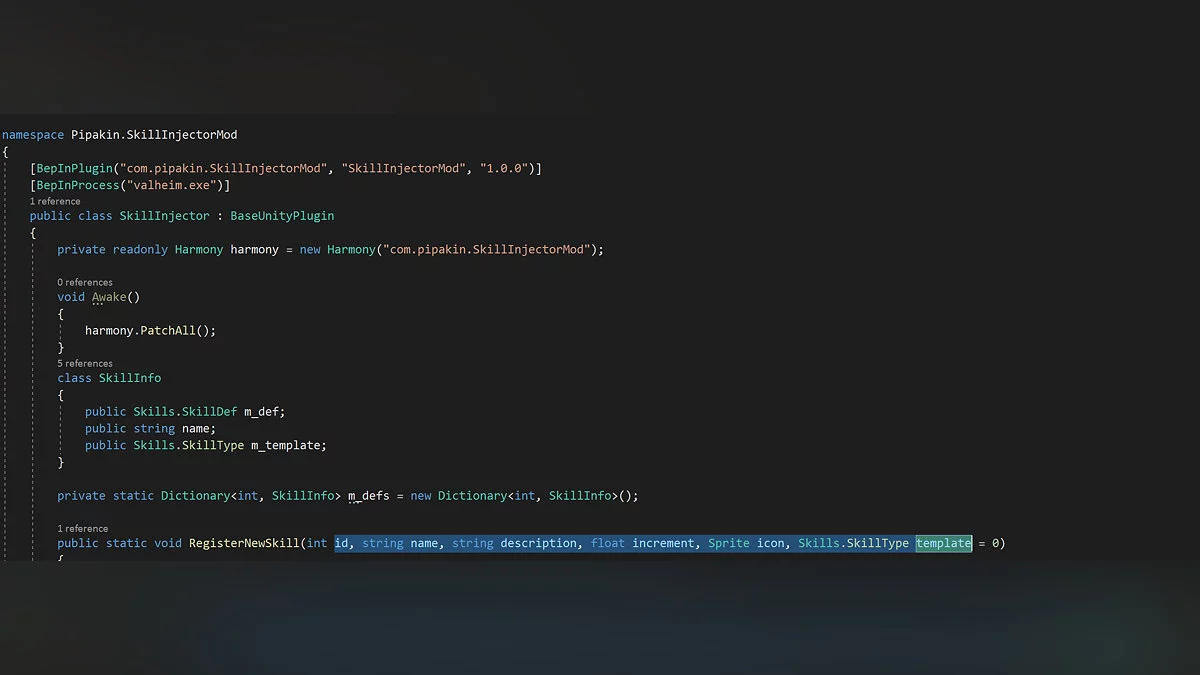
Task: Click the highlighted 'template' parameter
Action: coord(943,543)
